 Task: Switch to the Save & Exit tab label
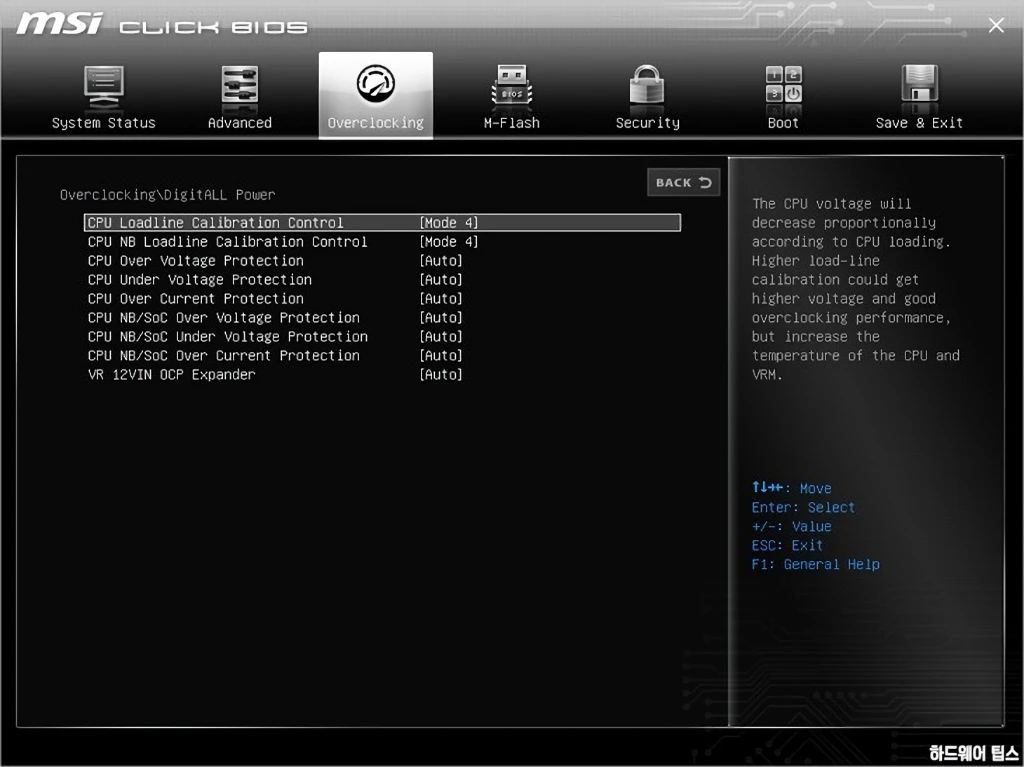(x=919, y=123)
